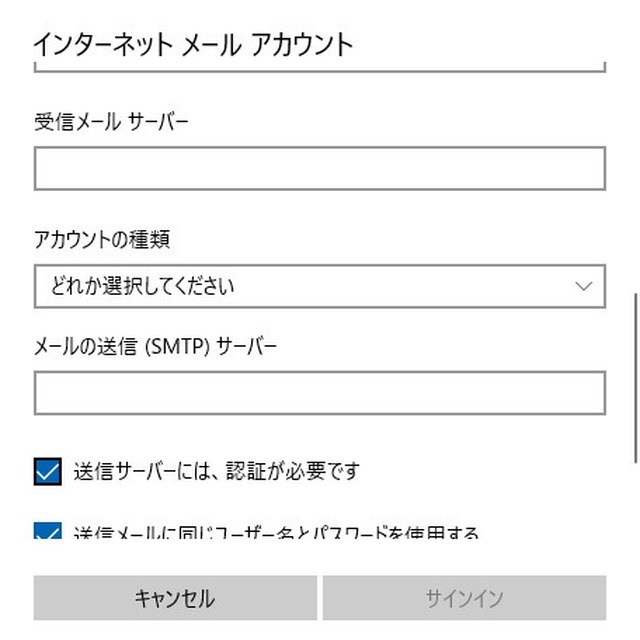640x640 pixels.
Task: Click the scrollbar track above the thumb
Action: pos(636,150)
